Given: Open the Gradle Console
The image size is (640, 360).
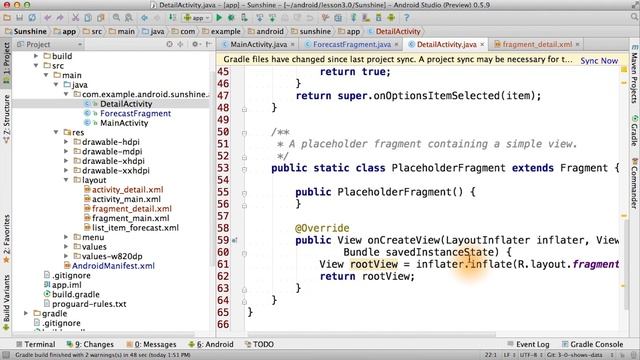Looking at the screenshot, I should [x=592, y=344].
